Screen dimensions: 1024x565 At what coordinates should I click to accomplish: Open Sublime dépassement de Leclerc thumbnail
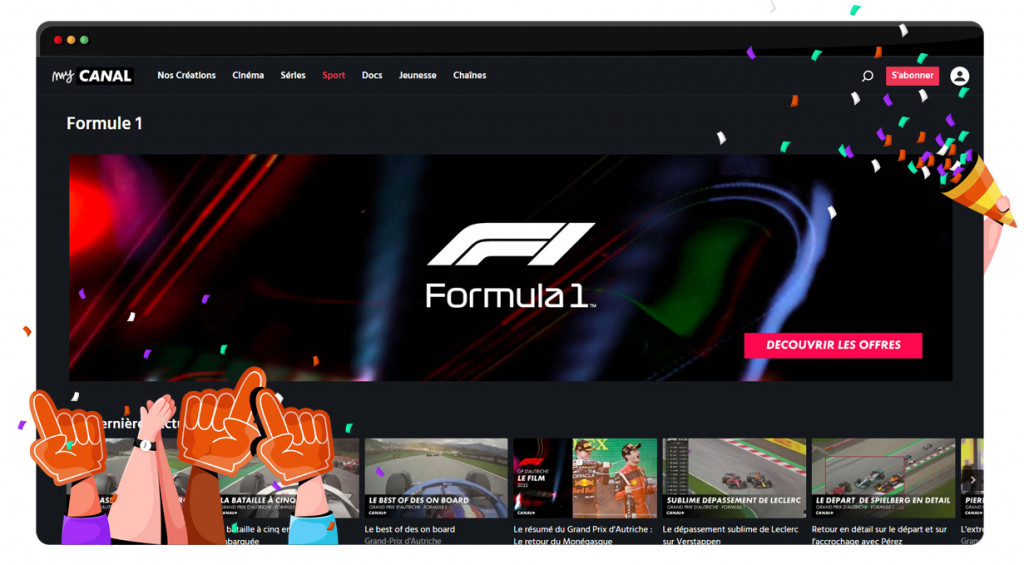tap(733, 478)
